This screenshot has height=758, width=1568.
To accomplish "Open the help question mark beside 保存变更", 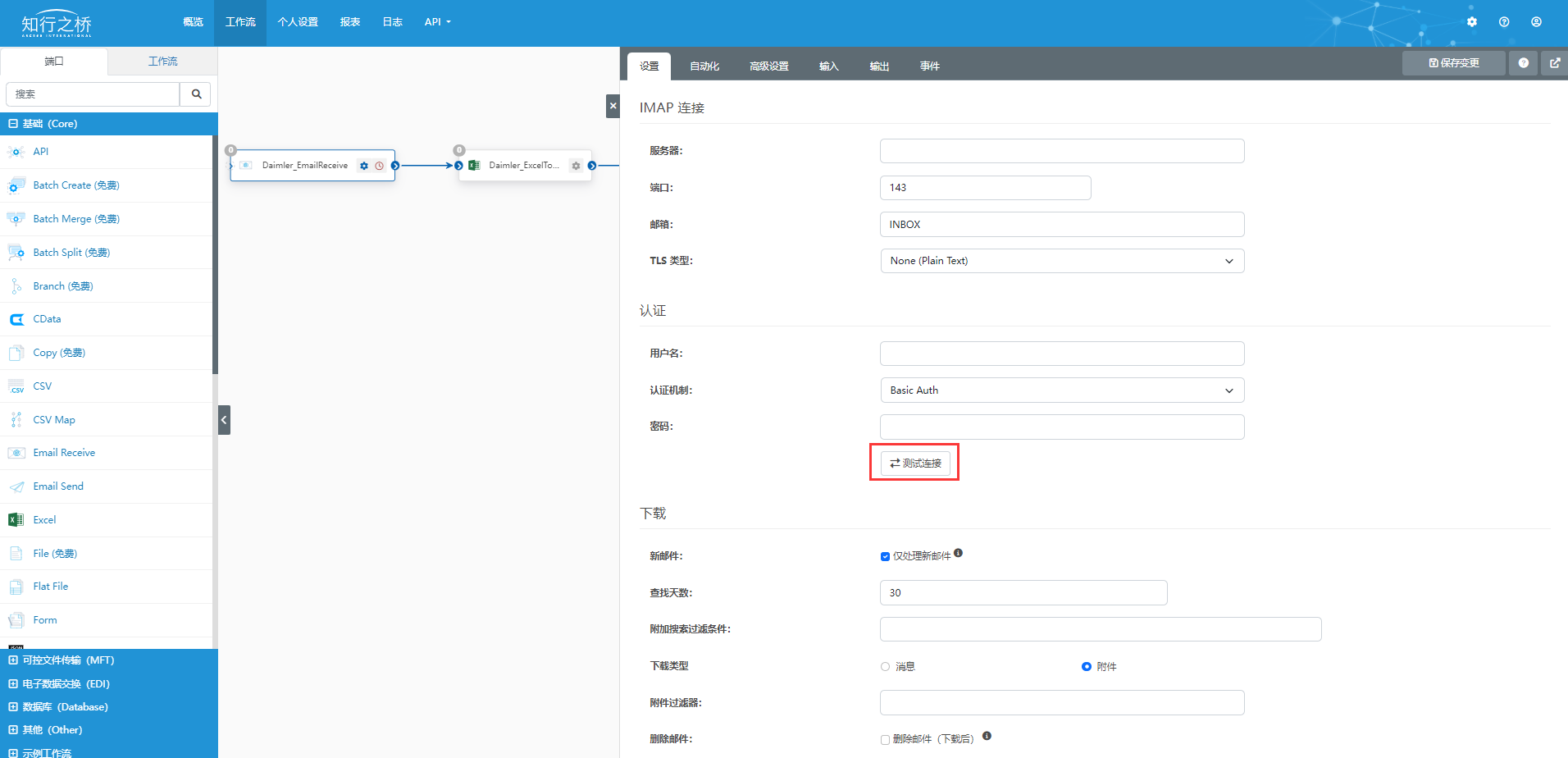I will pos(1523,62).
